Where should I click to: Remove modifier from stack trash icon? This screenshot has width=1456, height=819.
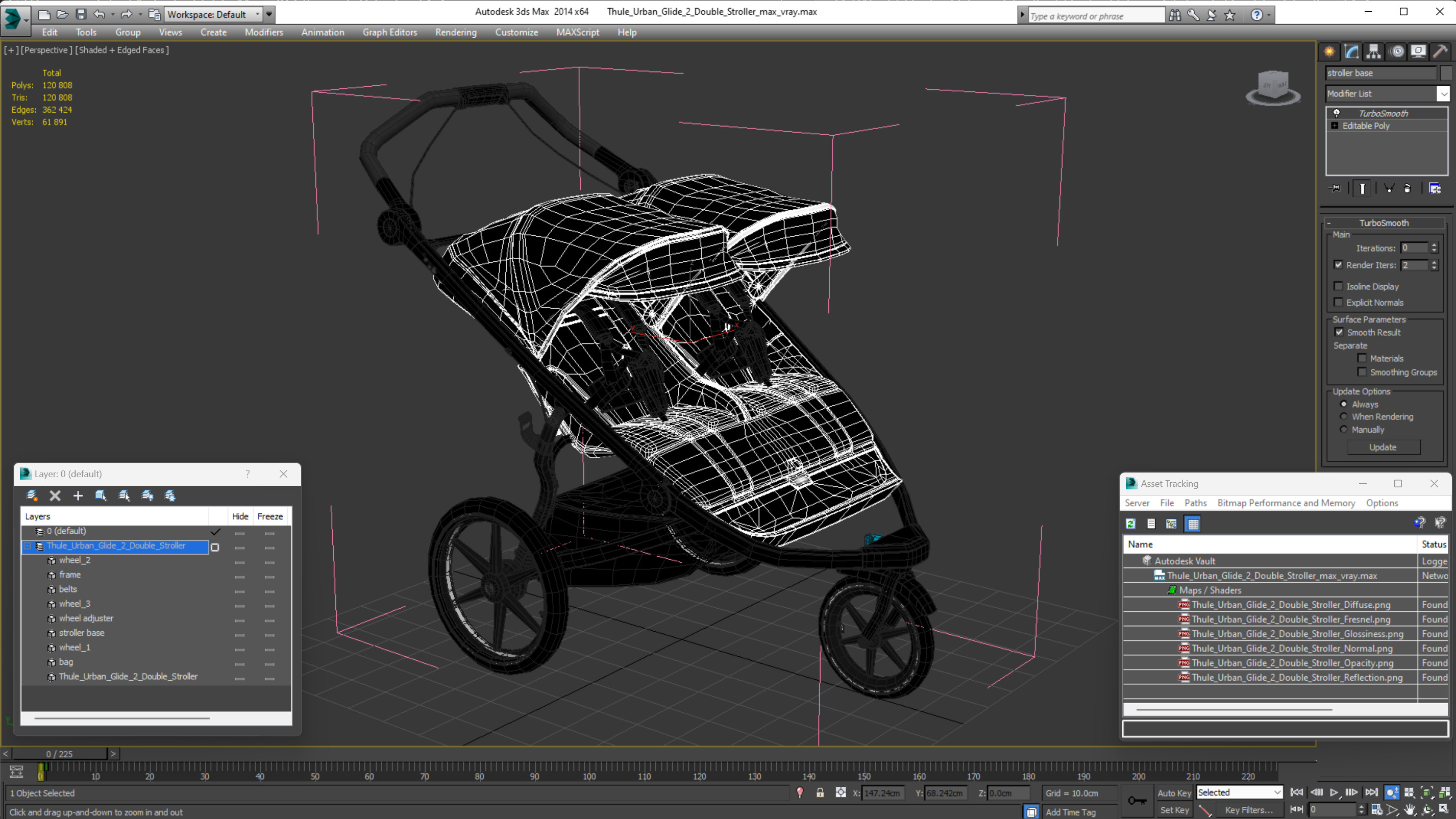click(x=1408, y=188)
